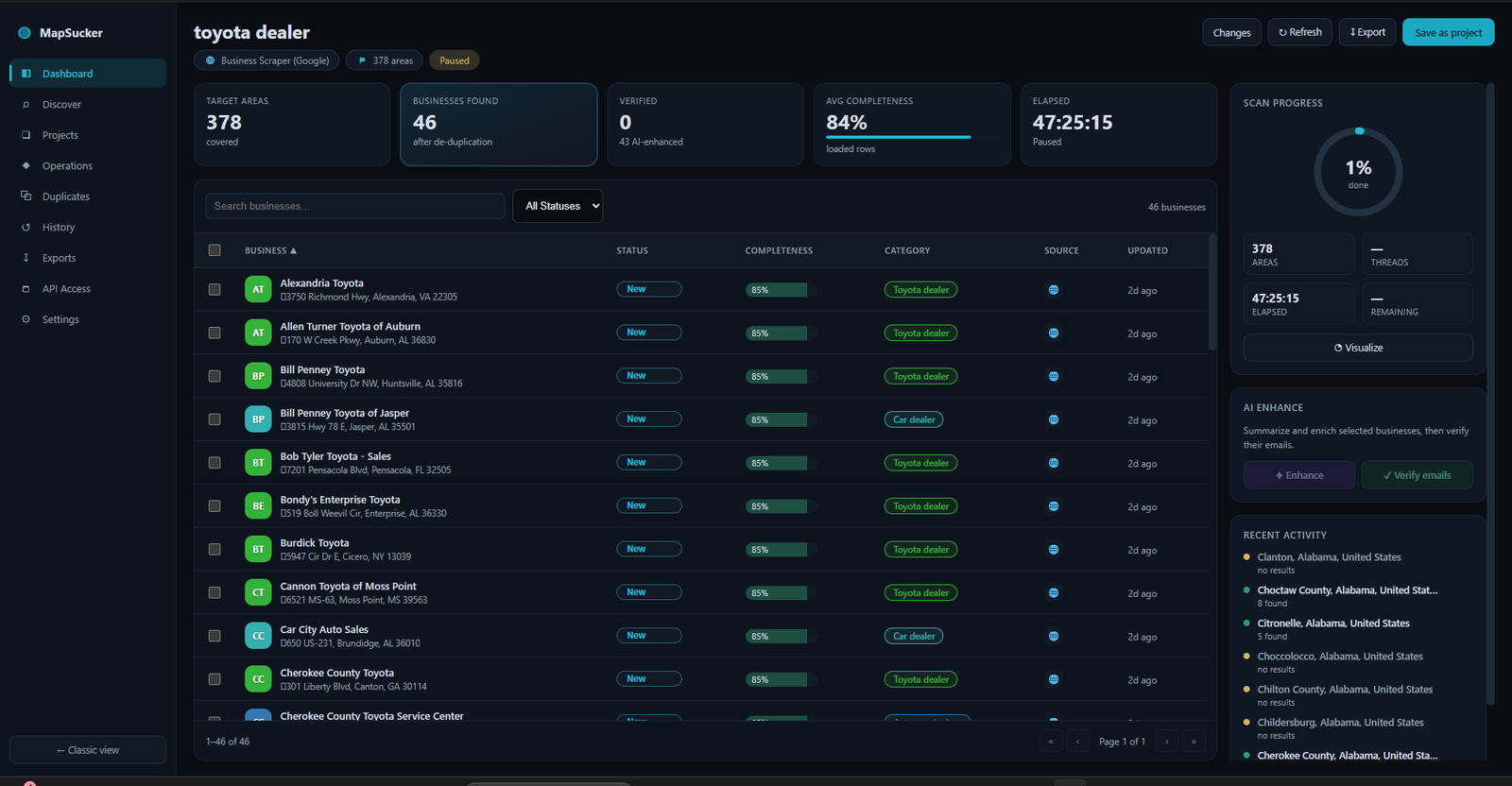Click the MapSucker logo icon

click(x=25, y=33)
